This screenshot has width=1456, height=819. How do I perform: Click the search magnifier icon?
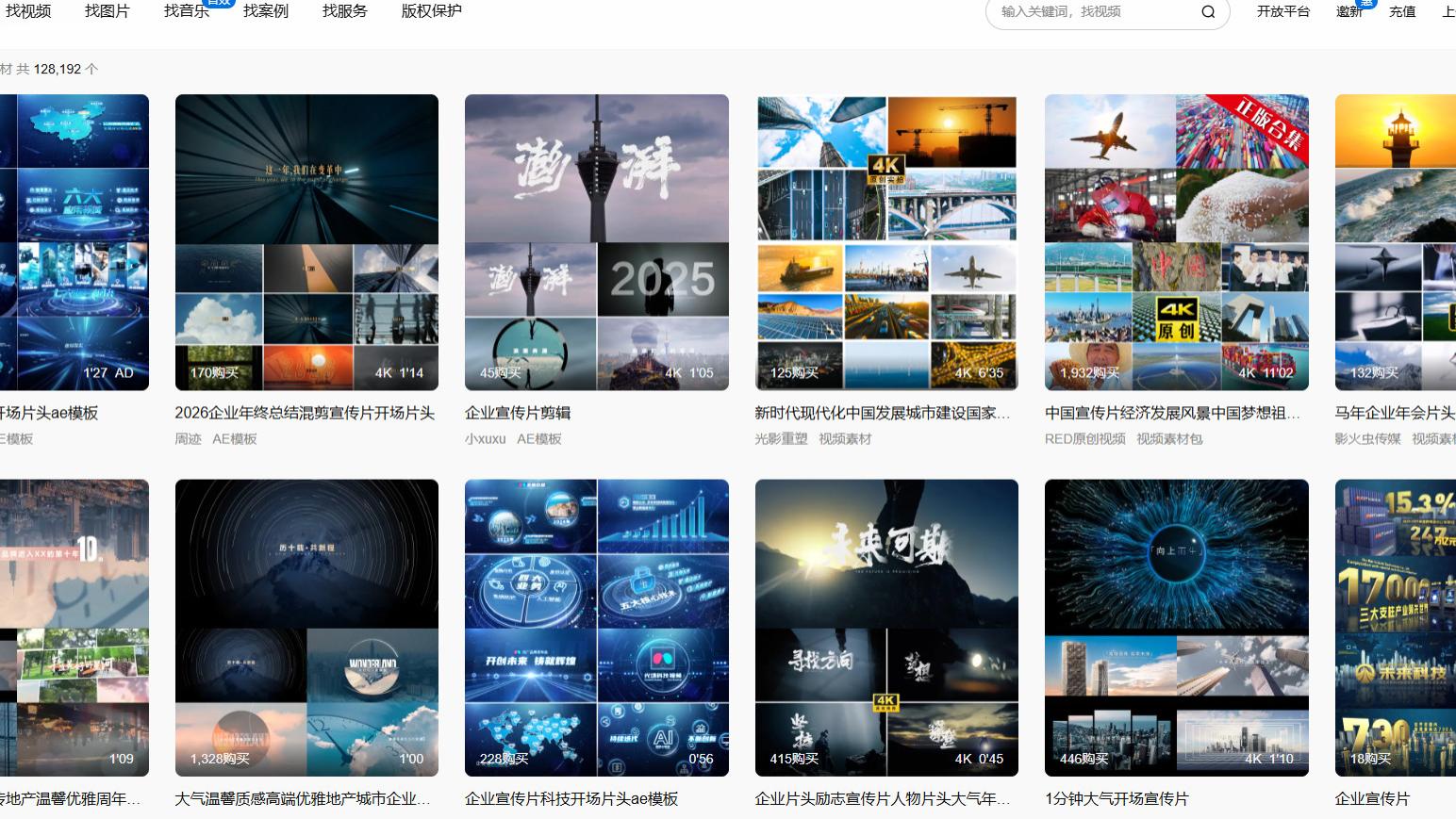coord(1208,11)
